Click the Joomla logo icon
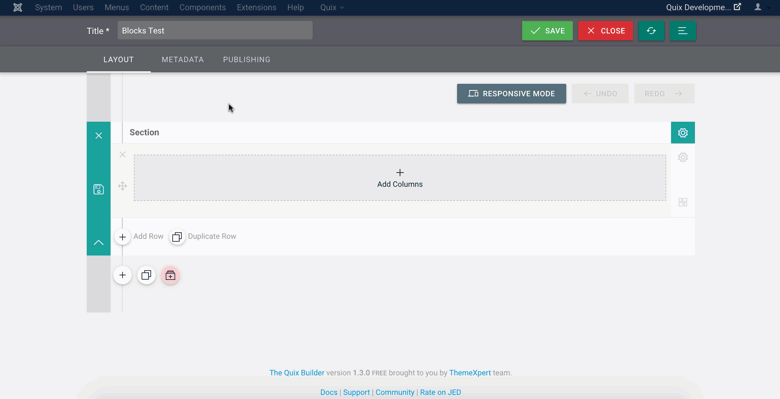780x399 pixels. coord(17,7)
